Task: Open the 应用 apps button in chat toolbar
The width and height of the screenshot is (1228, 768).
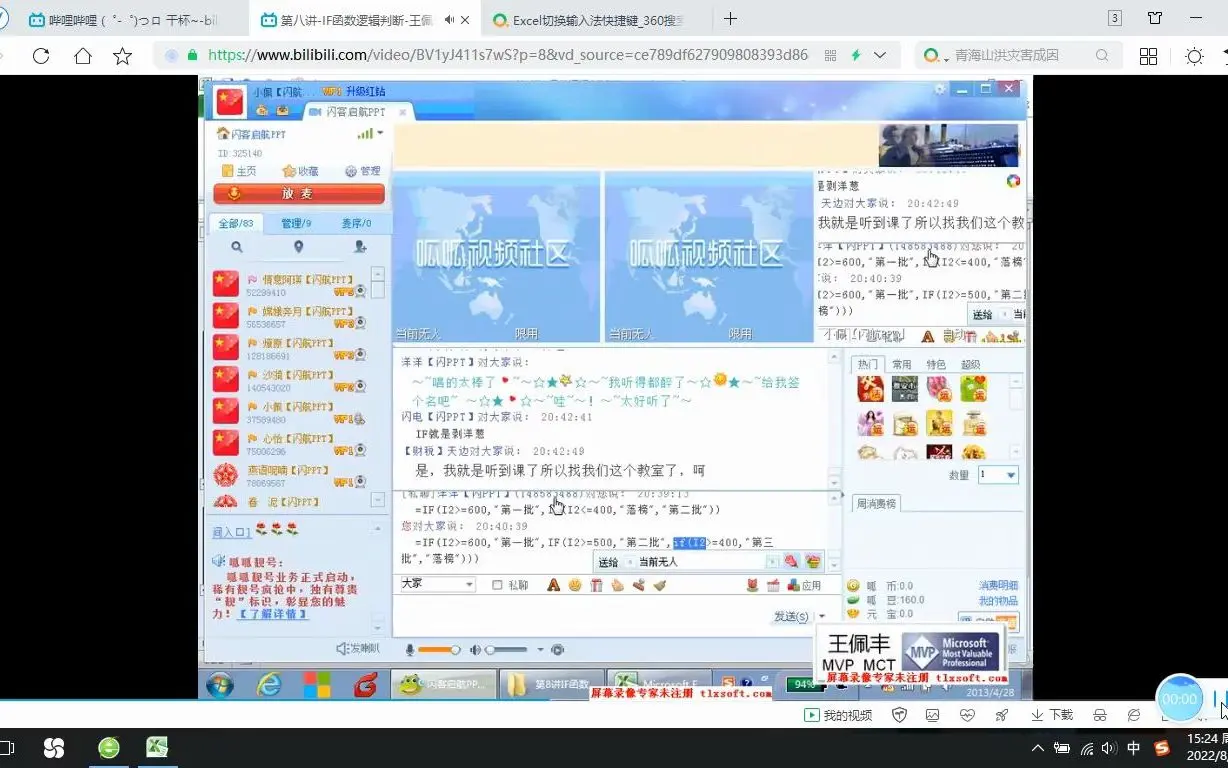Action: [x=805, y=585]
